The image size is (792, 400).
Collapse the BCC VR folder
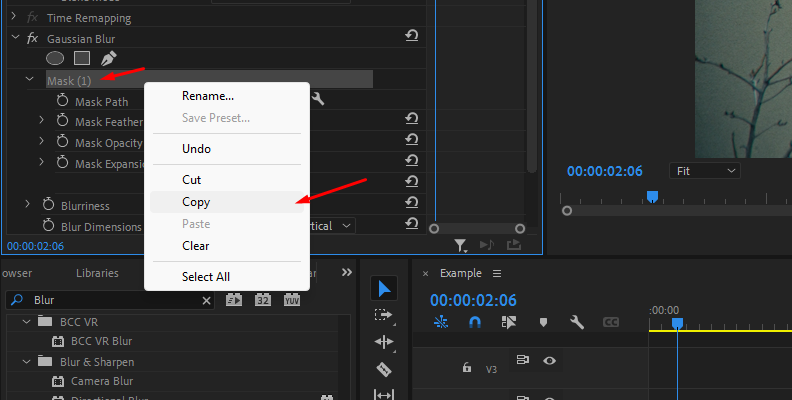(x=26, y=321)
